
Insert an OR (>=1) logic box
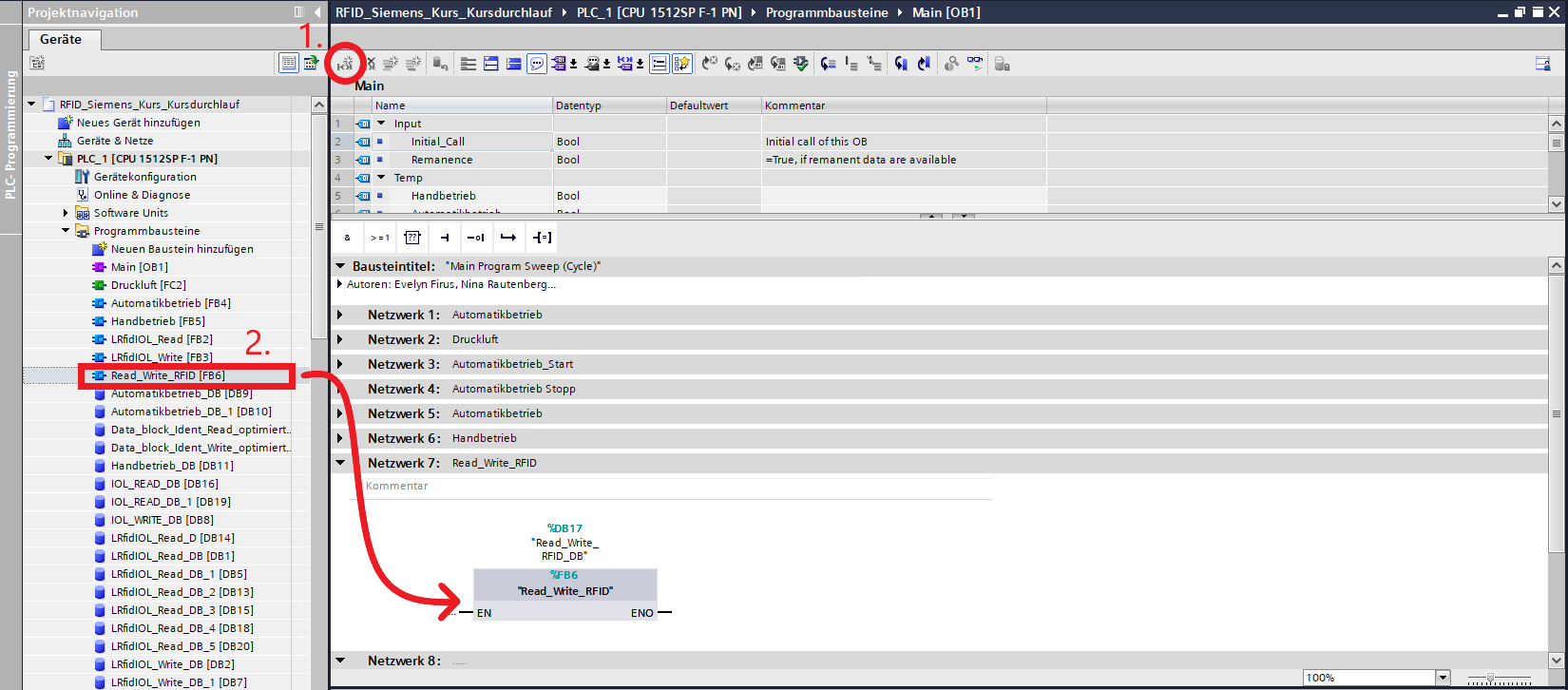pyautogui.click(x=380, y=238)
